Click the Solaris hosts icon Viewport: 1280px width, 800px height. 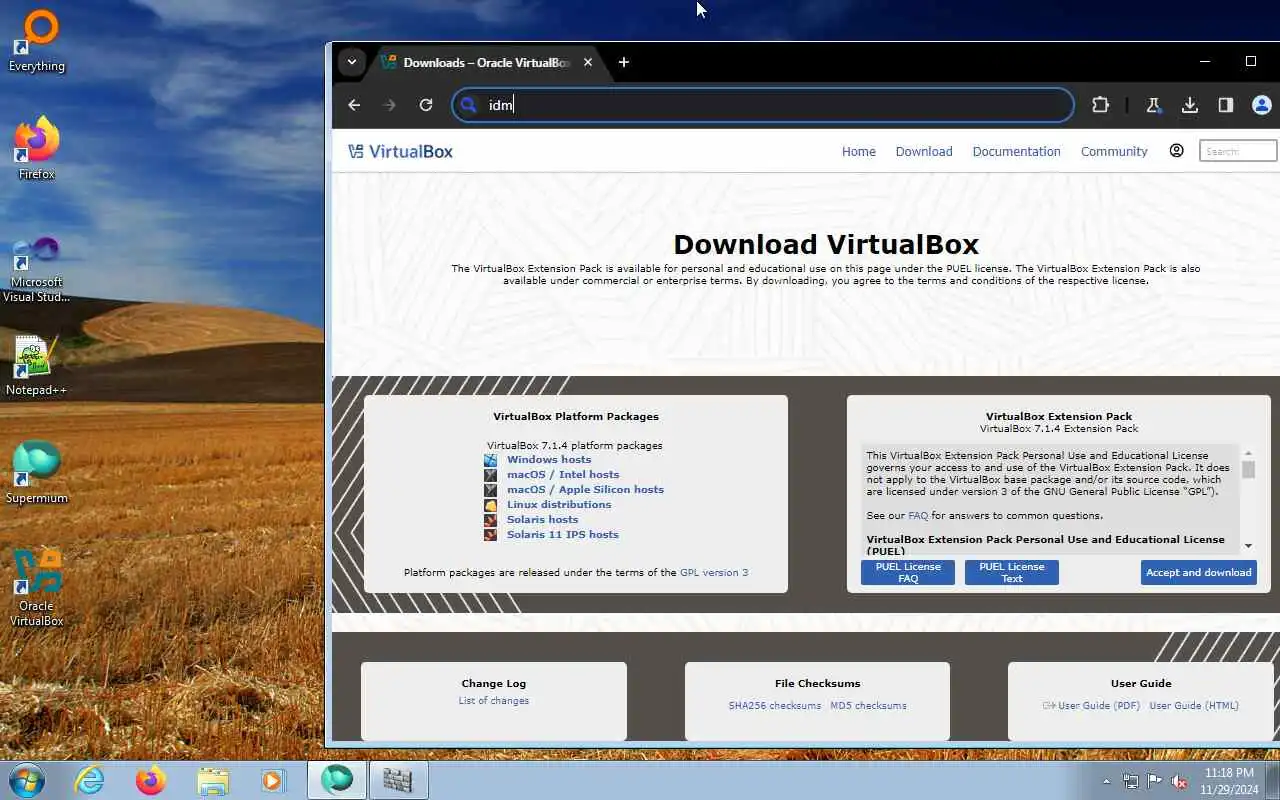[490, 520]
